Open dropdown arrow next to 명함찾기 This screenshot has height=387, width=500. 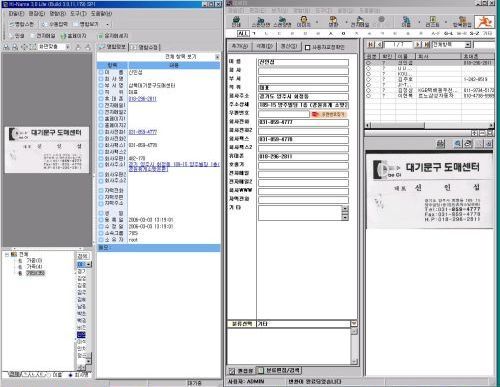(107, 24)
